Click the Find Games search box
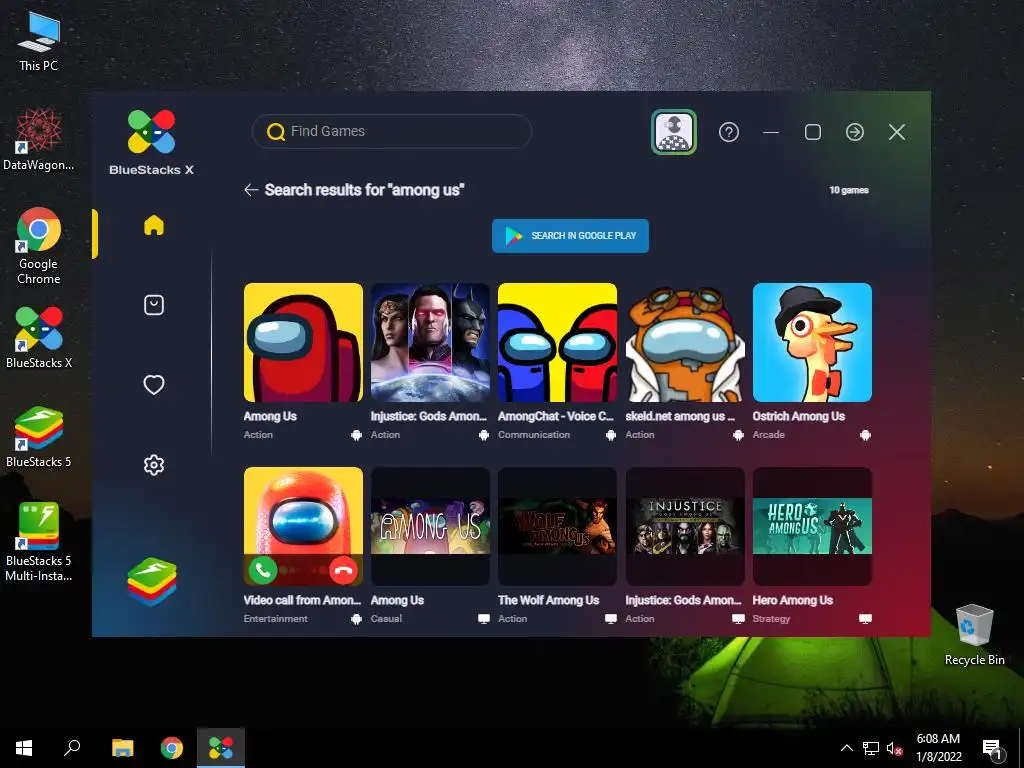The width and height of the screenshot is (1024, 768). click(x=392, y=131)
